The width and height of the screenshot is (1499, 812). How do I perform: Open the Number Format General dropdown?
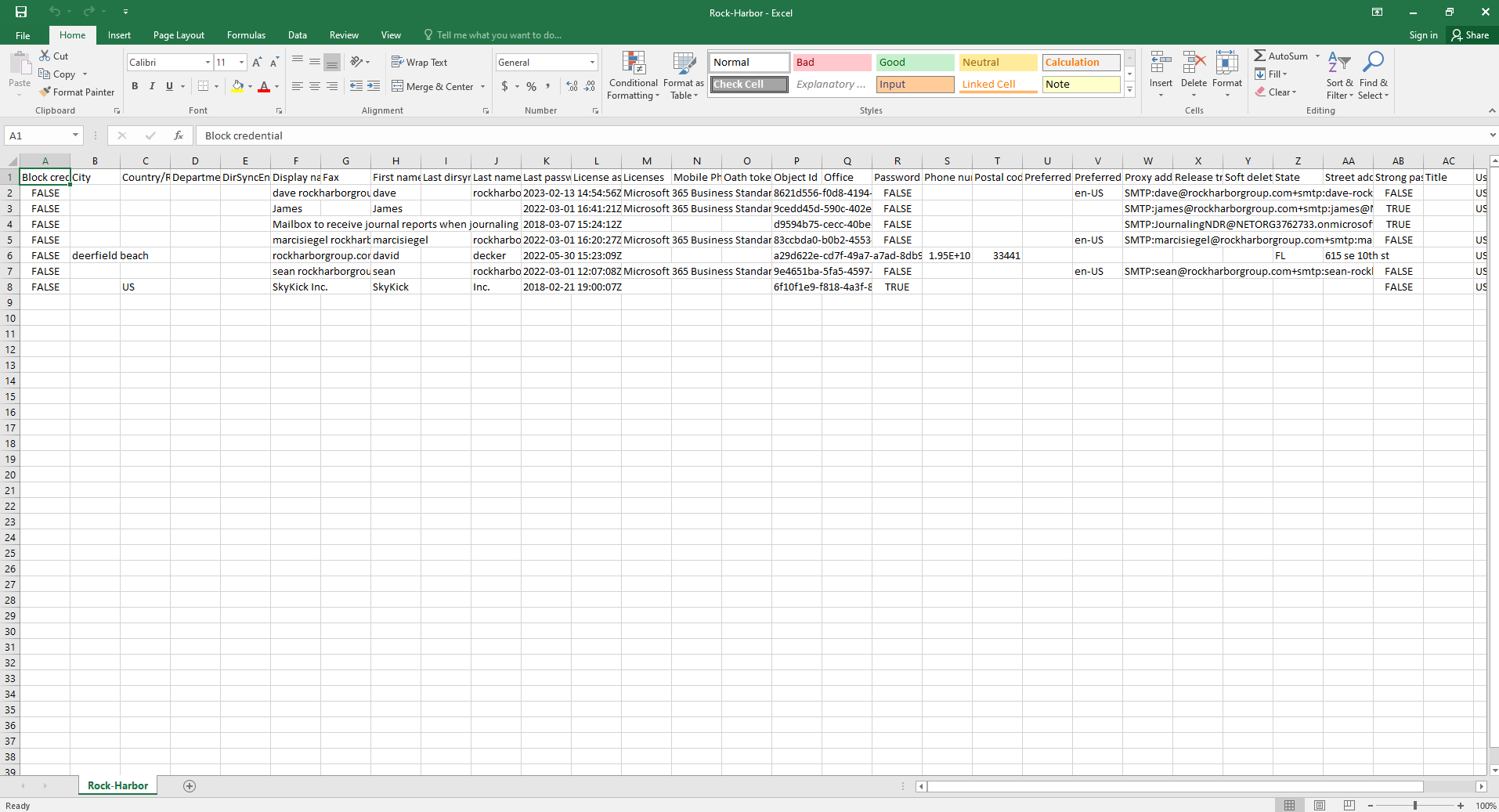tap(592, 62)
